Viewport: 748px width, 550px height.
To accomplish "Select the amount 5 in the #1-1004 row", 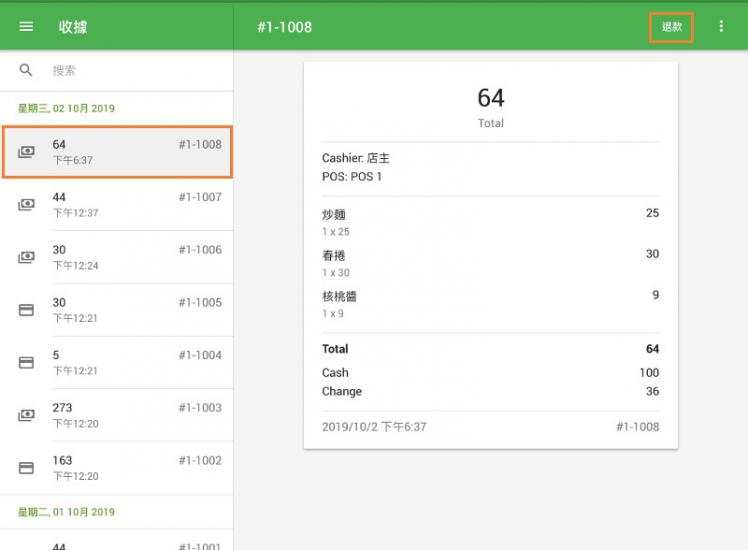I will (x=56, y=355).
